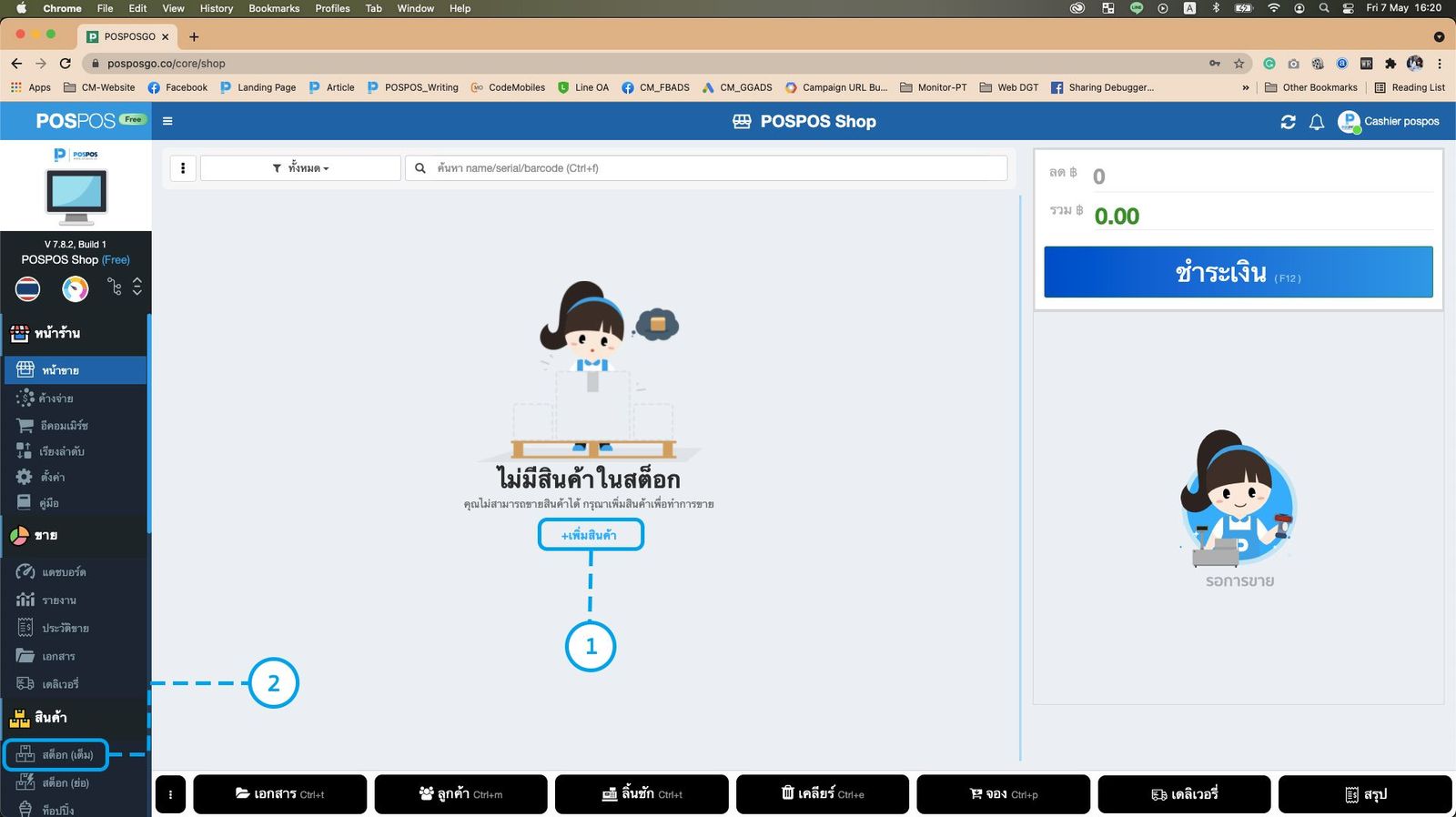1456x817 pixels.
Task: Open the notifications bell
Action: pyautogui.click(x=1316, y=122)
